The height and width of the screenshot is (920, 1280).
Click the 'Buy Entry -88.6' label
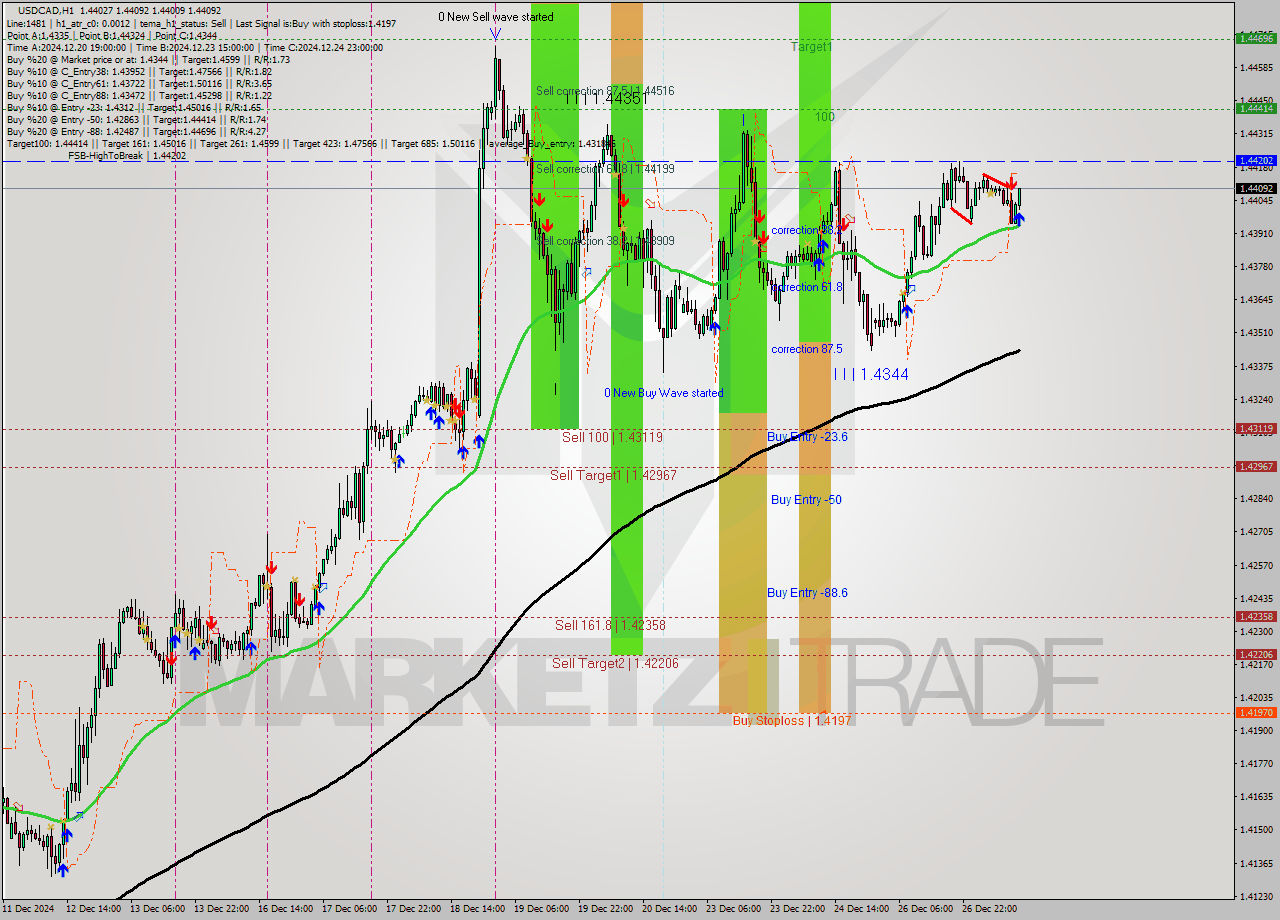point(807,593)
